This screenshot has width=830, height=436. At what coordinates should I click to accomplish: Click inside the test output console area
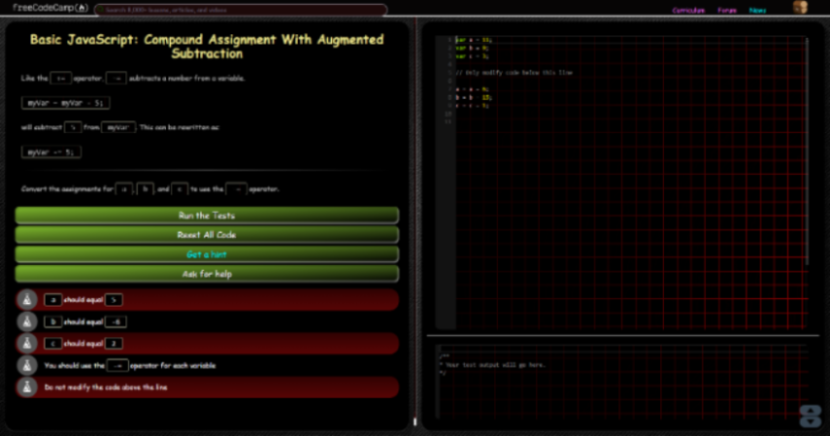[x=620, y=385]
